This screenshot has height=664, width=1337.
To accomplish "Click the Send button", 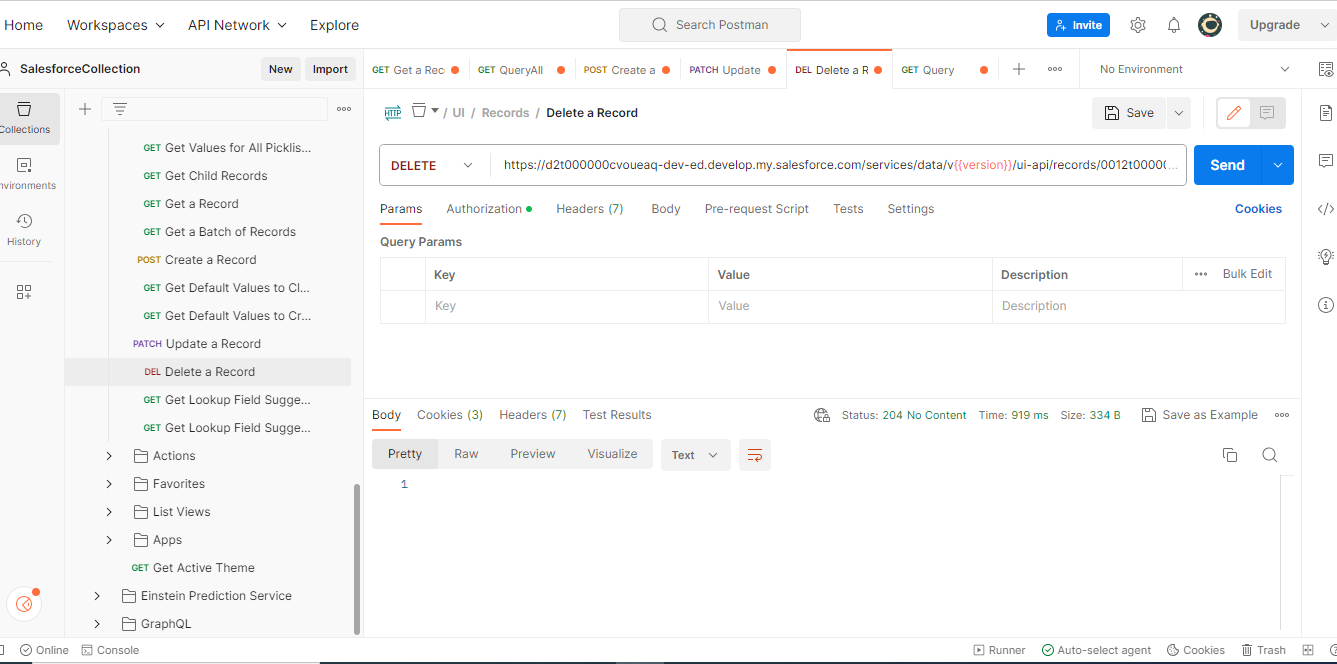I will [x=1228, y=165].
